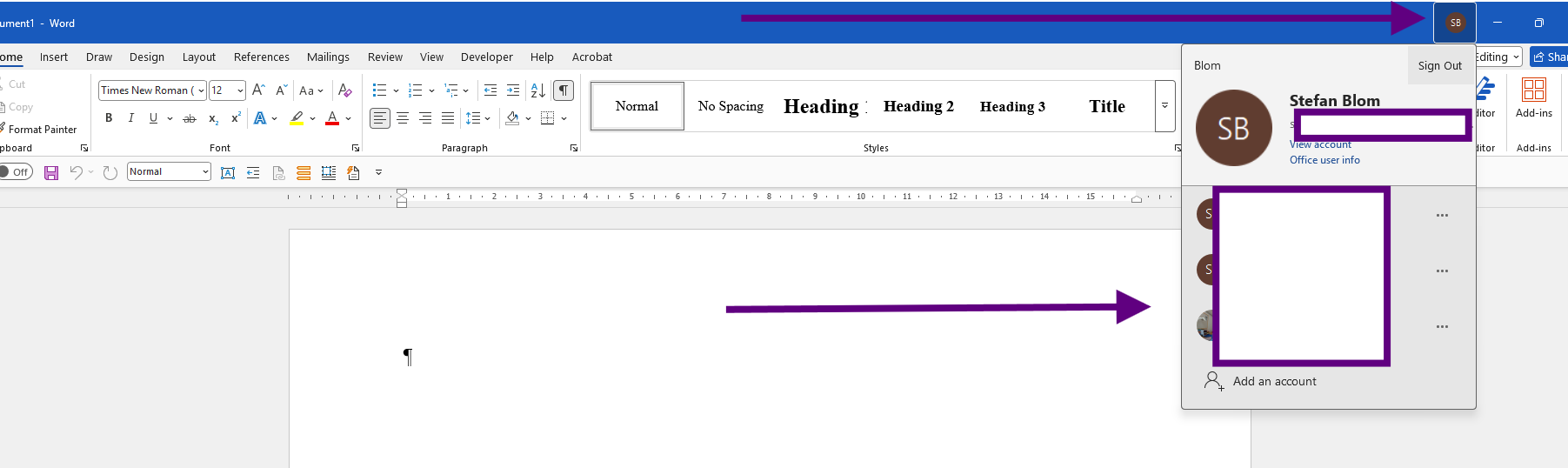Save document from Quick Access Toolbar
This screenshot has height=468, width=1568.
click(51, 173)
